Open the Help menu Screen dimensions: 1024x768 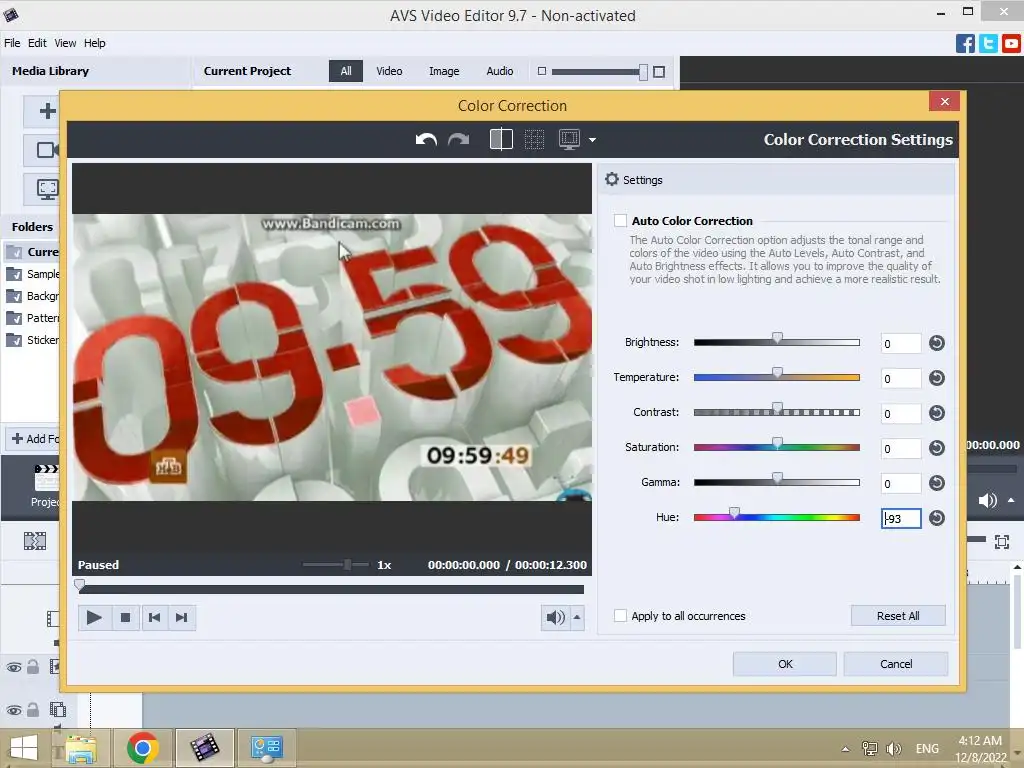(x=95, y=43)
